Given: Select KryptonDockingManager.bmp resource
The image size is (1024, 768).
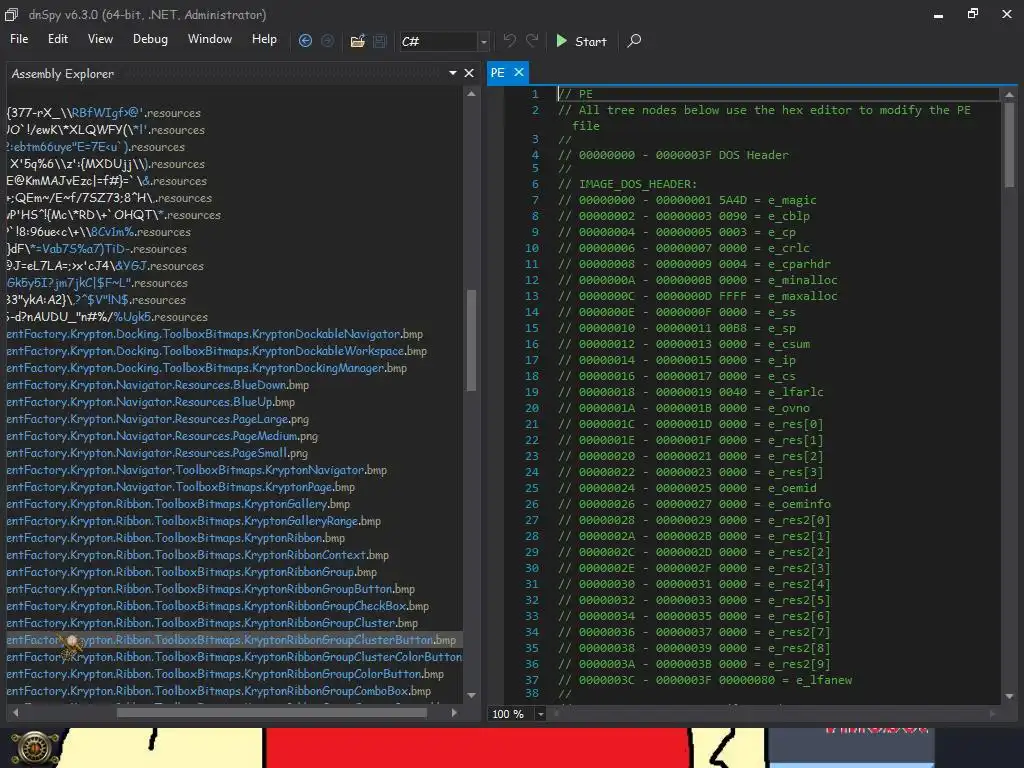Looking at the screenshot, I should pyautogui.click(x=206, y=368).
